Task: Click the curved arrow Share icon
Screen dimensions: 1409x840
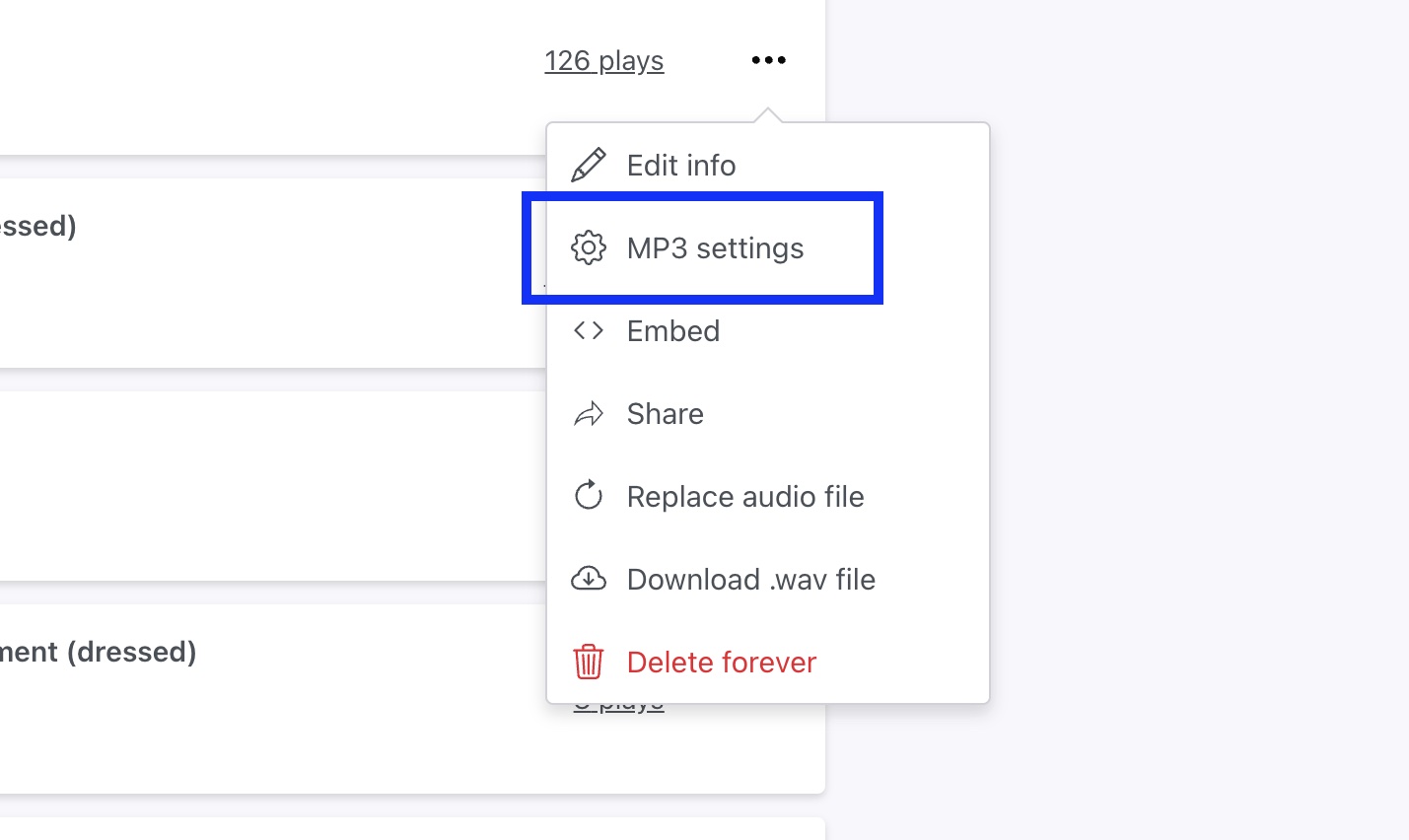Action: coord(589,414)
